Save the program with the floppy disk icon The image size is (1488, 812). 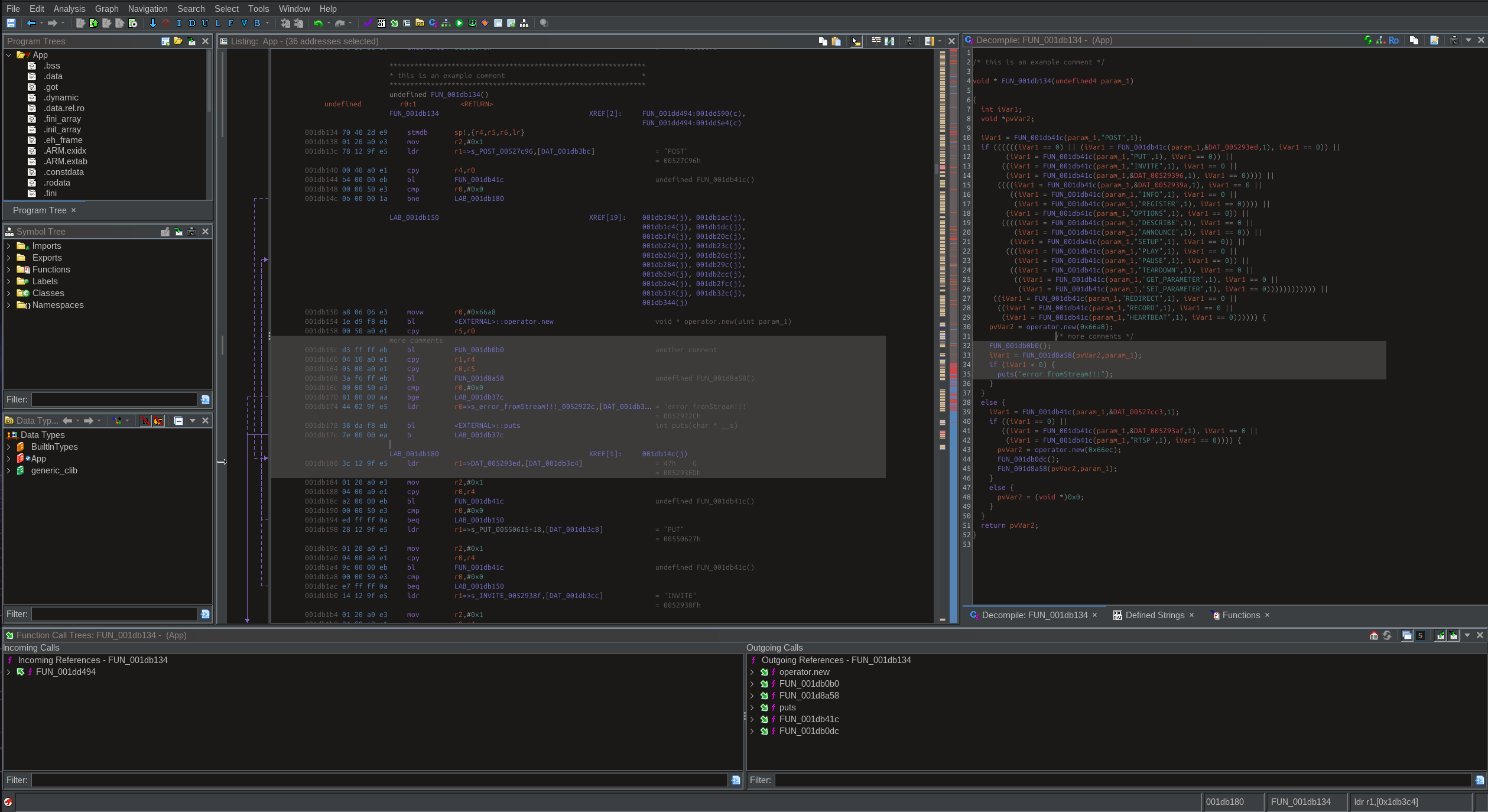11,23
